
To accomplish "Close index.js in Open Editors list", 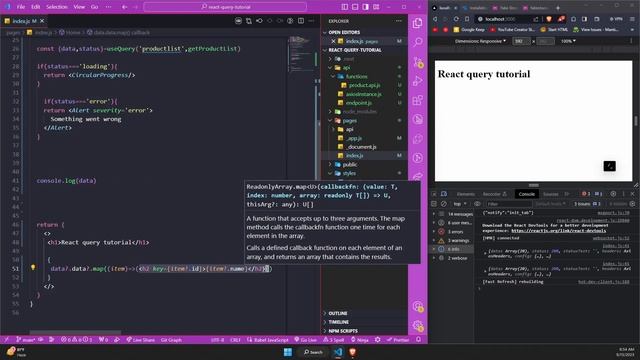I will pyautogui.click(x=333, y=41).
